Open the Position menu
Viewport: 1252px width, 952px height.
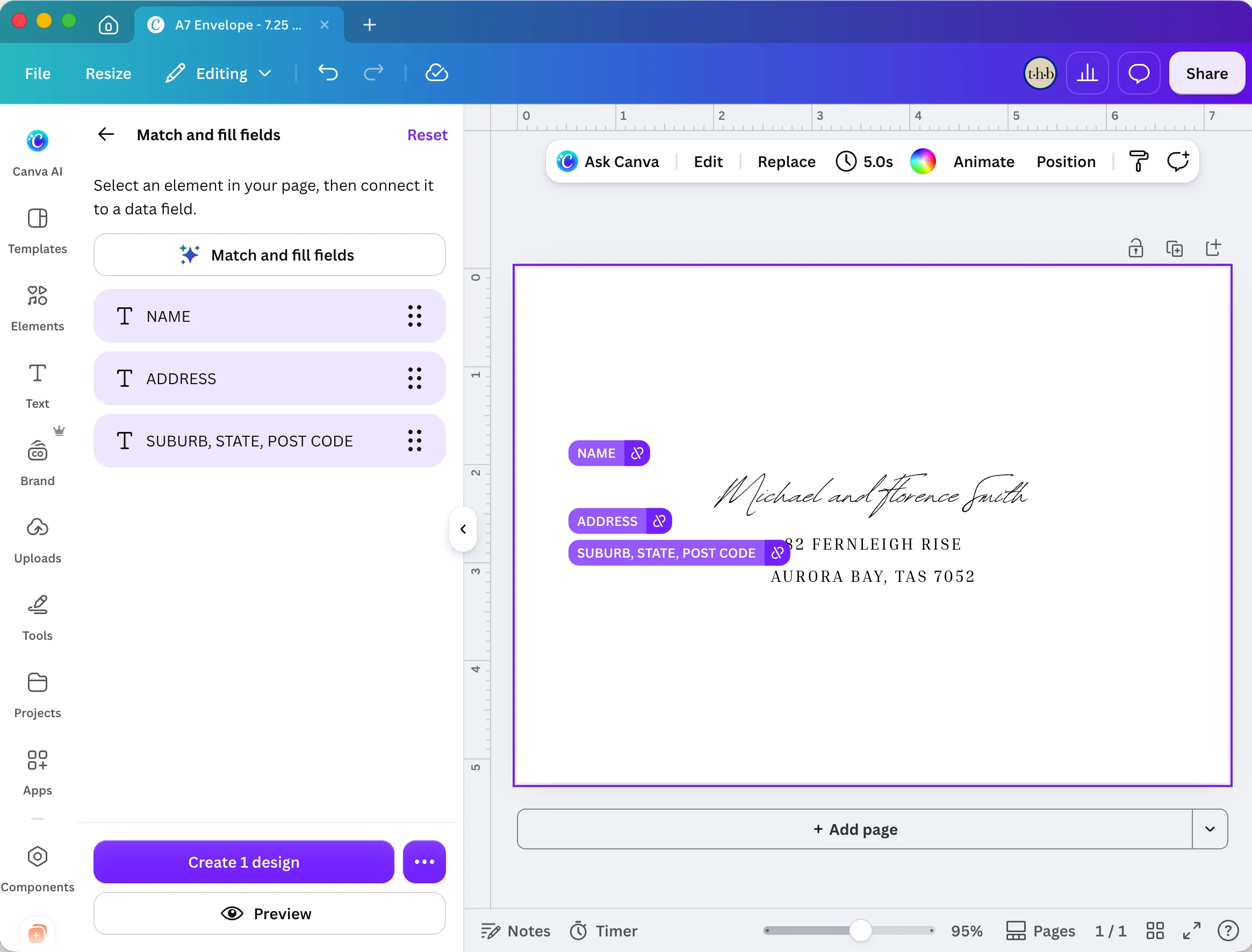tap(1066, 162)
